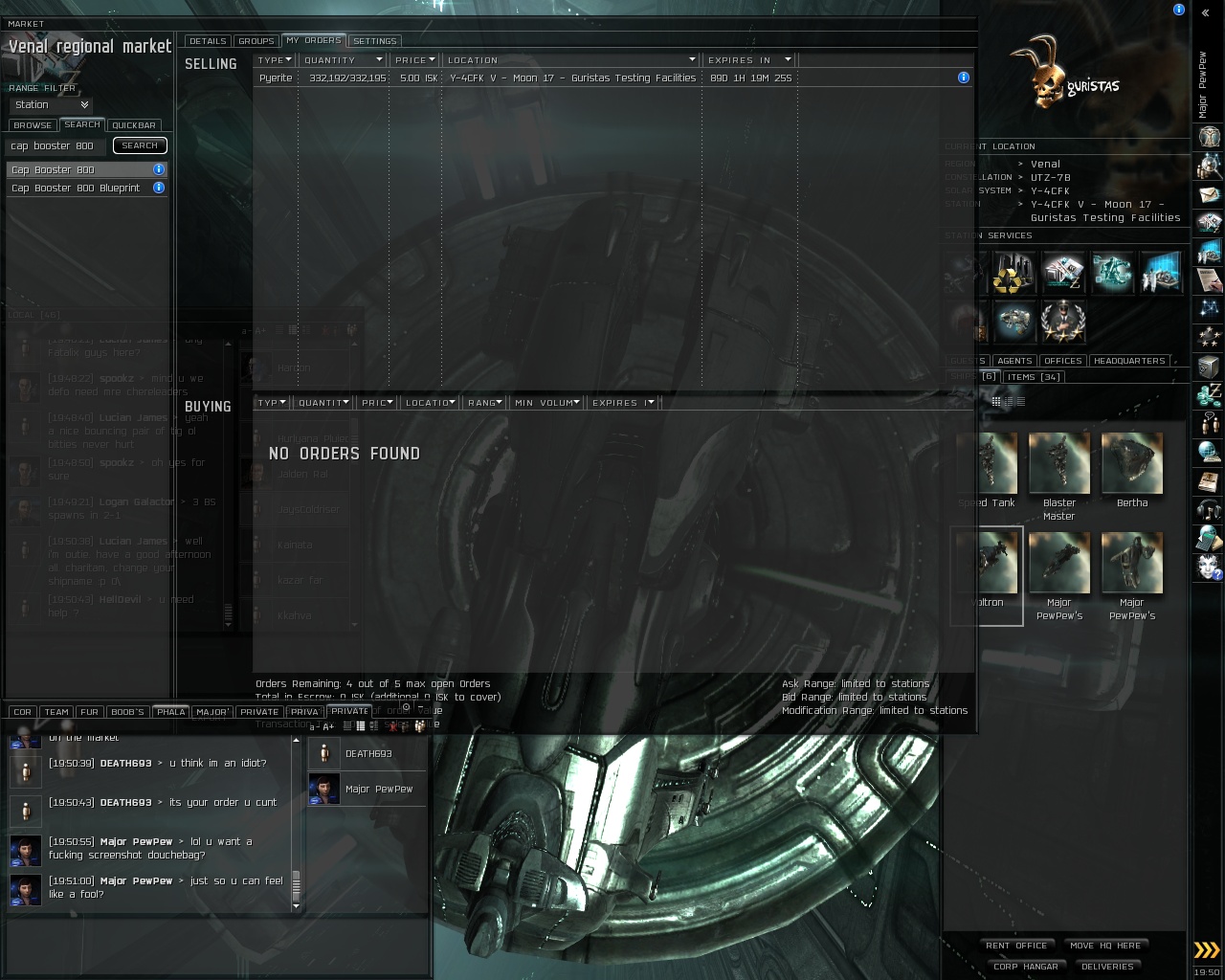The width and height of the screenshot is (1225, 980).
Task: Open the Offices station tab
Action: (1063, 361)
